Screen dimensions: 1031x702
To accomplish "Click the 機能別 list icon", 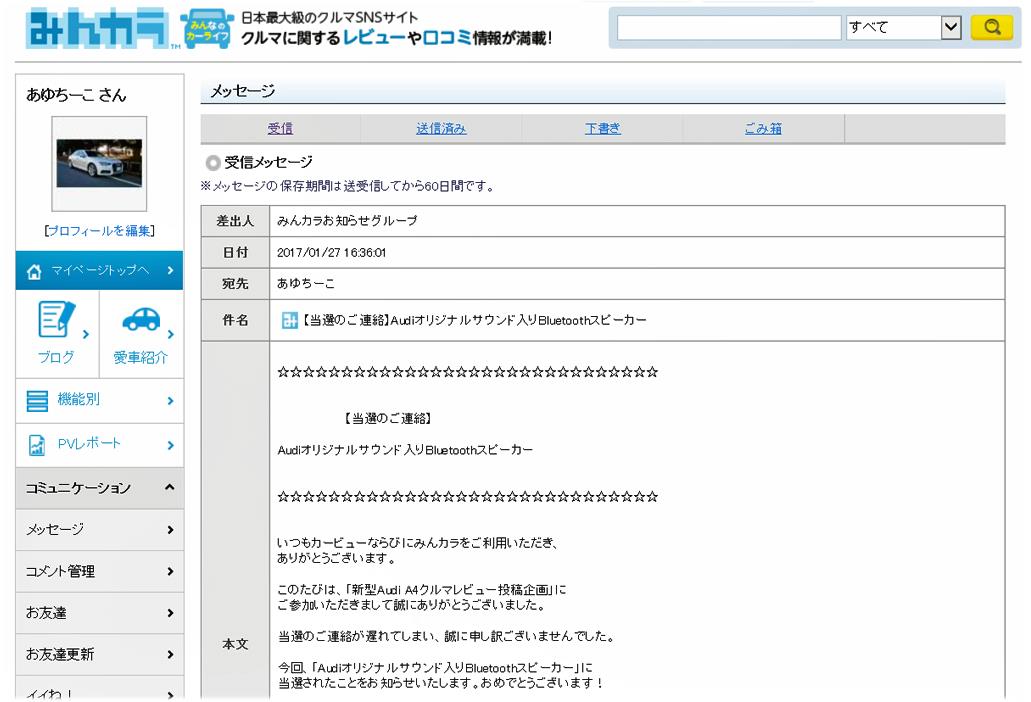I will pyautogui.click(x=37, y=400).
